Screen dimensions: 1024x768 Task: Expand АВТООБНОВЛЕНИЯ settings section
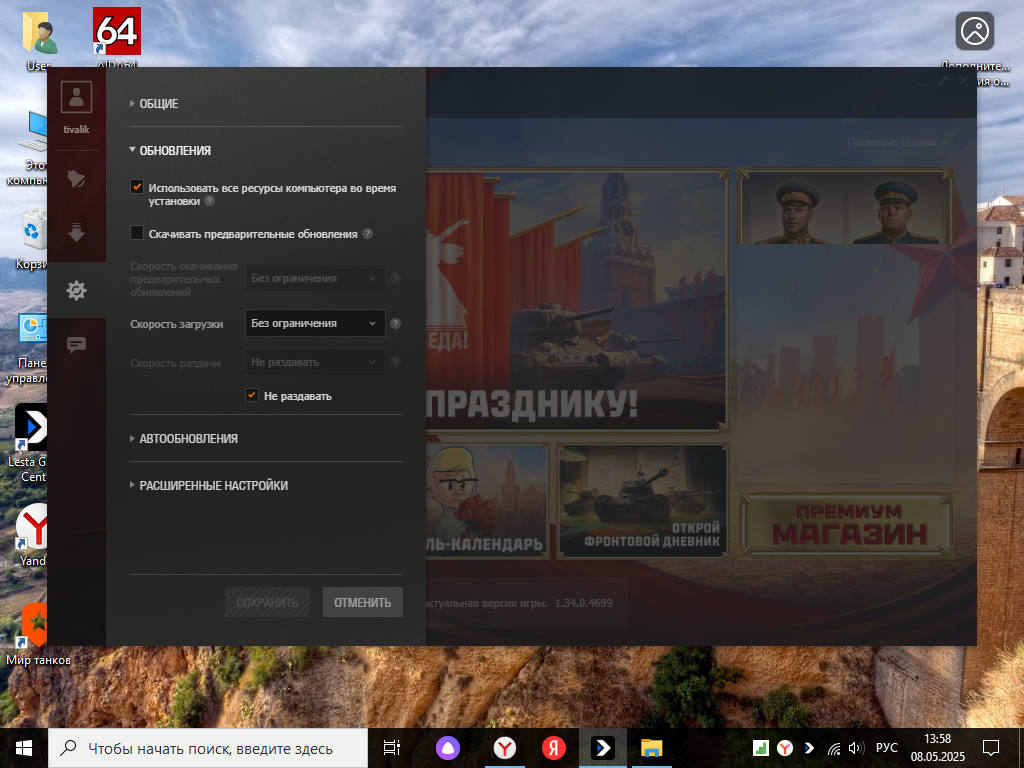tap(184, 439)
